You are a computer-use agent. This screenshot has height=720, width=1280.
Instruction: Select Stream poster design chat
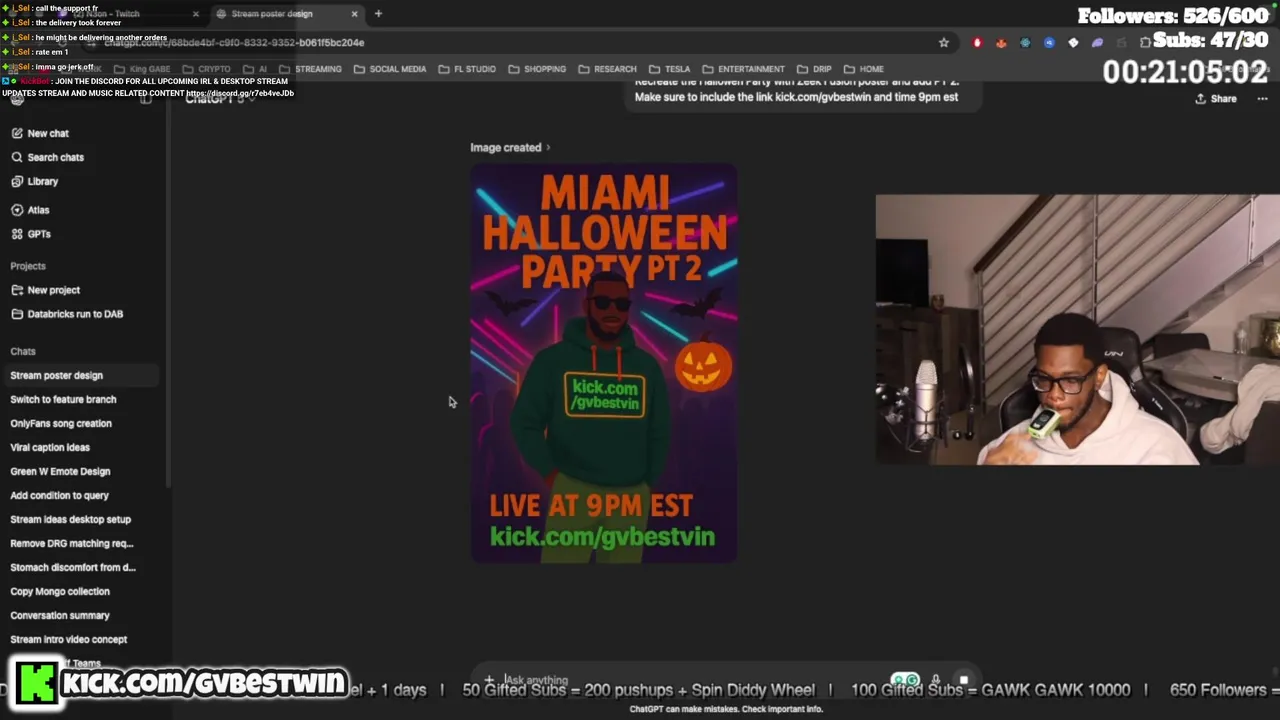[80, 375]
